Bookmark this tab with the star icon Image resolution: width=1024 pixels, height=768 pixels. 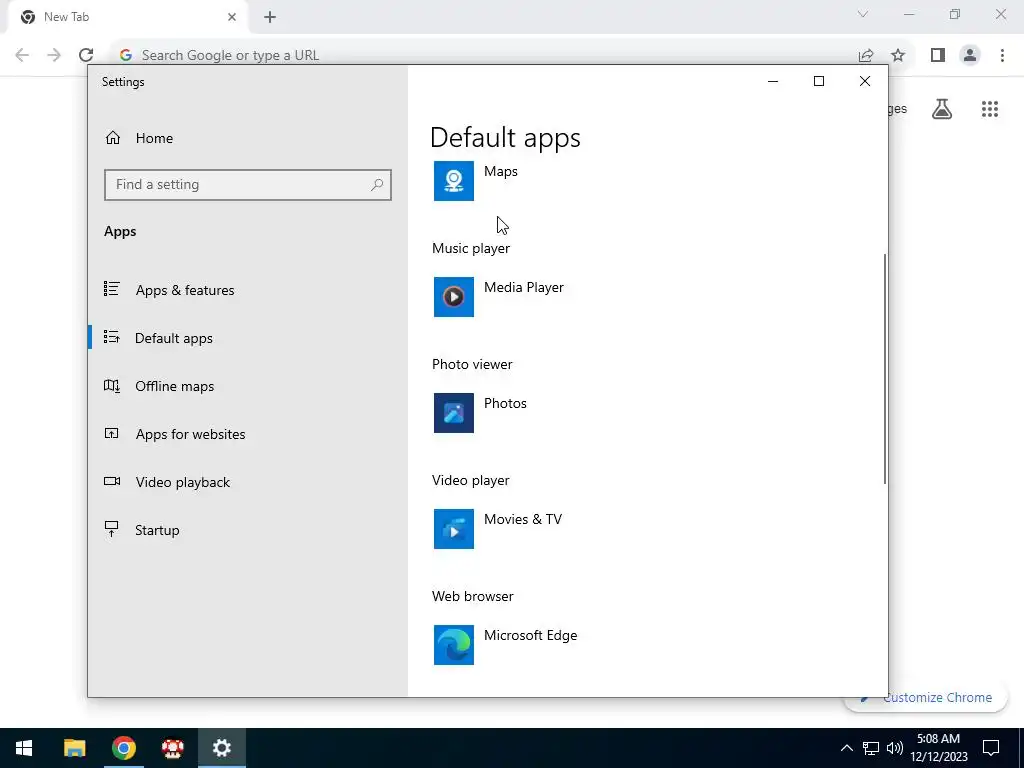coord(898,56)
